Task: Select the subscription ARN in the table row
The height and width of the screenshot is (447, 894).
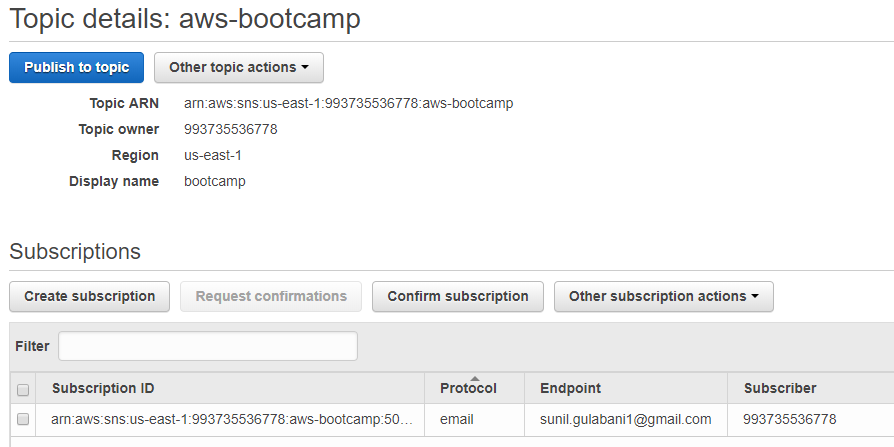Action: pos(231,420)
